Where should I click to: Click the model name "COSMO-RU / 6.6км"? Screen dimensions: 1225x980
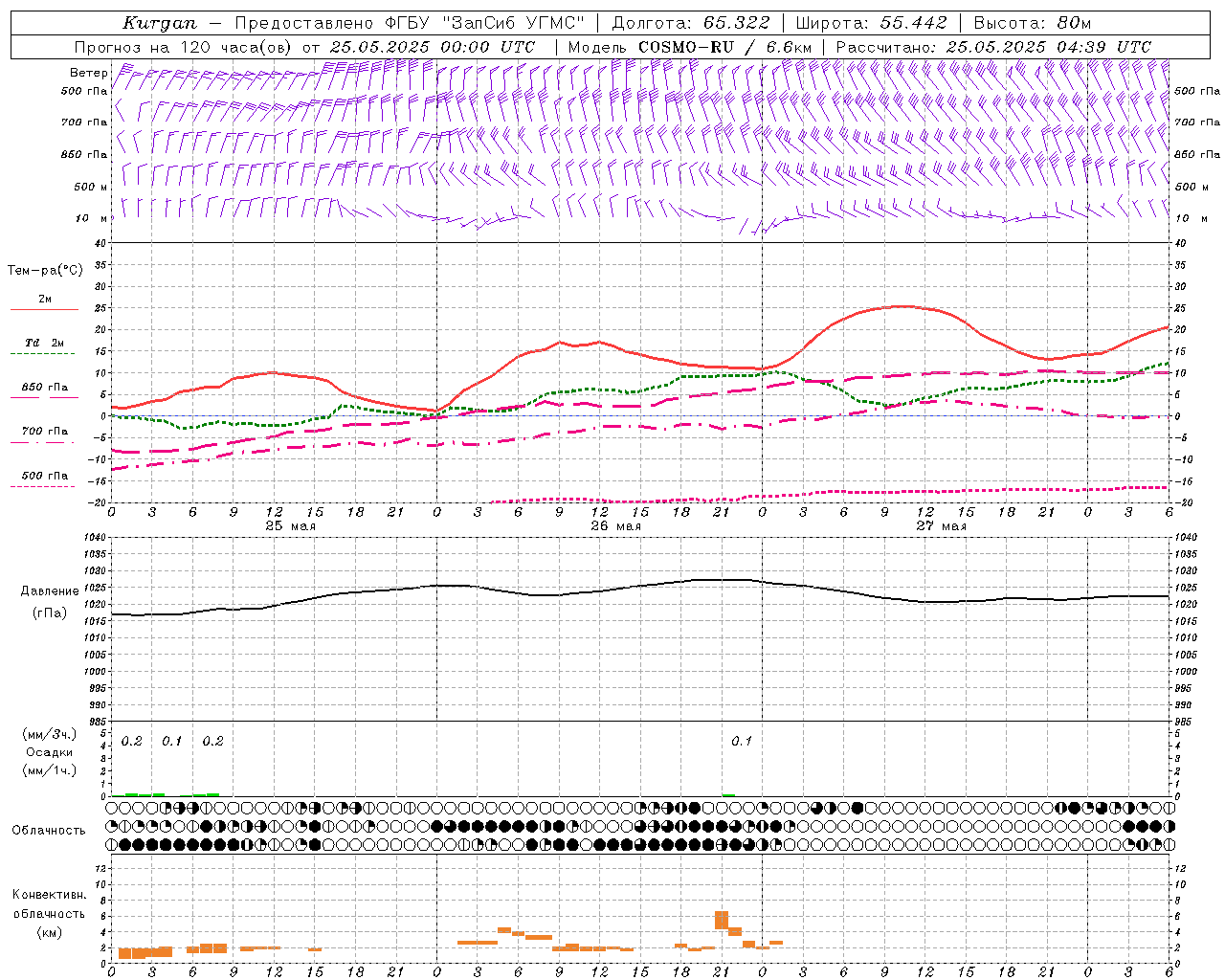724,46
